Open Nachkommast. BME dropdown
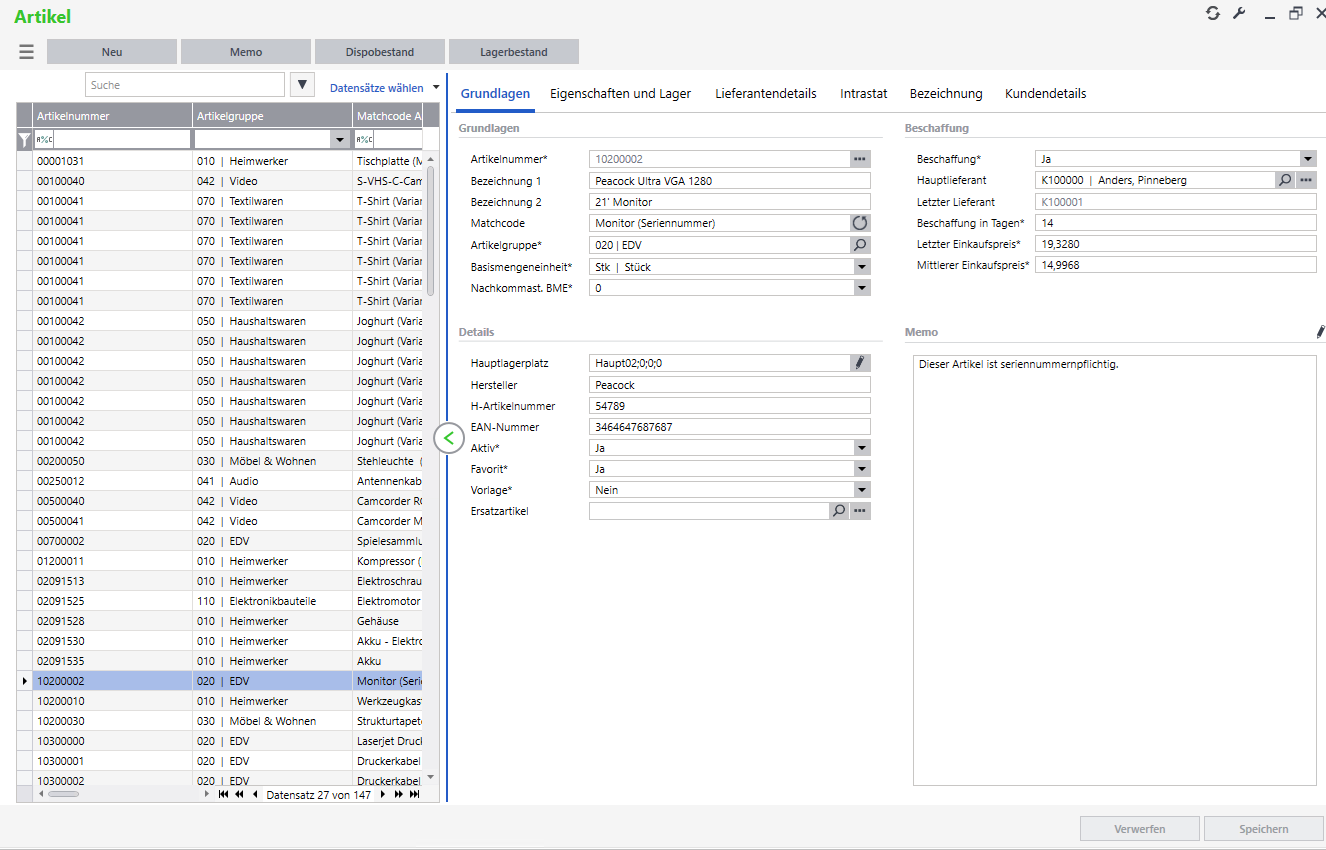1326x850 pixels. click(x=862, y=288)
